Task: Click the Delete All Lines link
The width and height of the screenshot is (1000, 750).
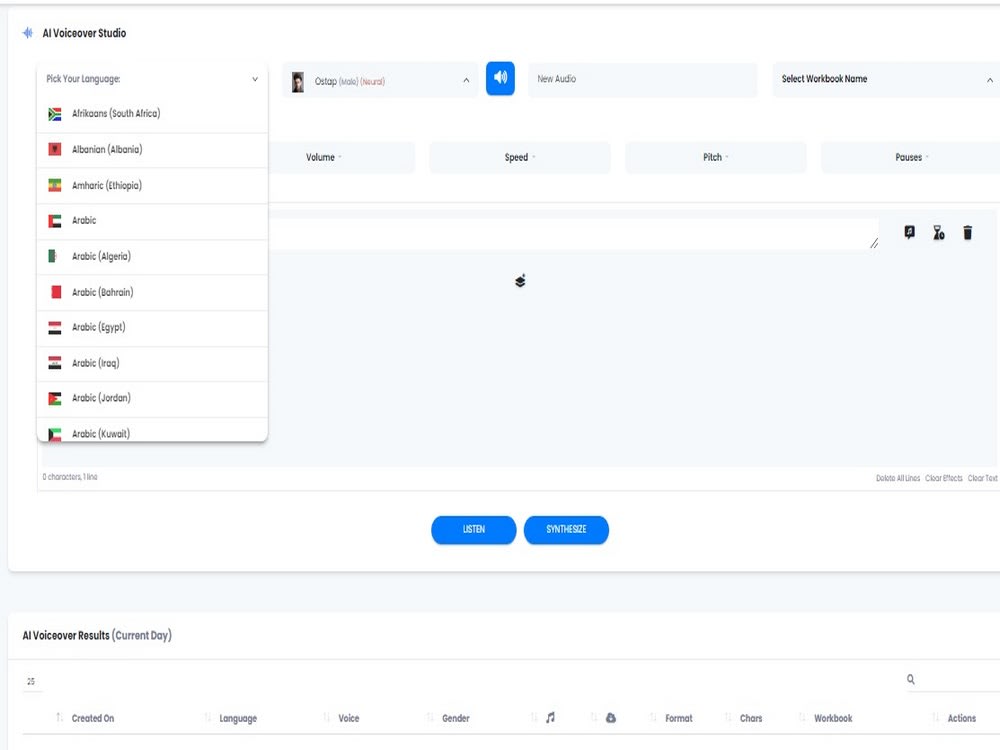Action: [x=897, y=478]
